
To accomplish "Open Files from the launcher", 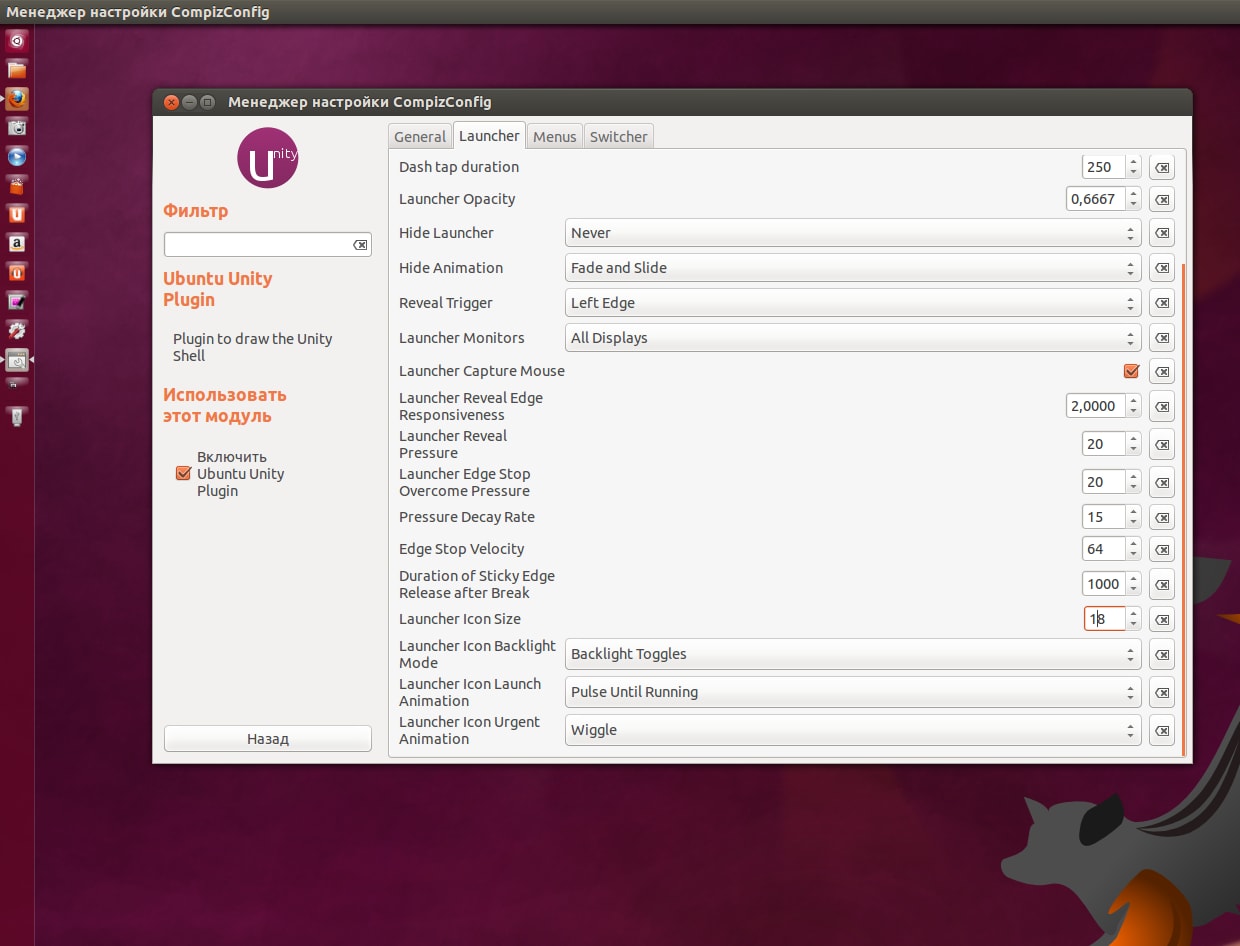I will pos(17,70).
